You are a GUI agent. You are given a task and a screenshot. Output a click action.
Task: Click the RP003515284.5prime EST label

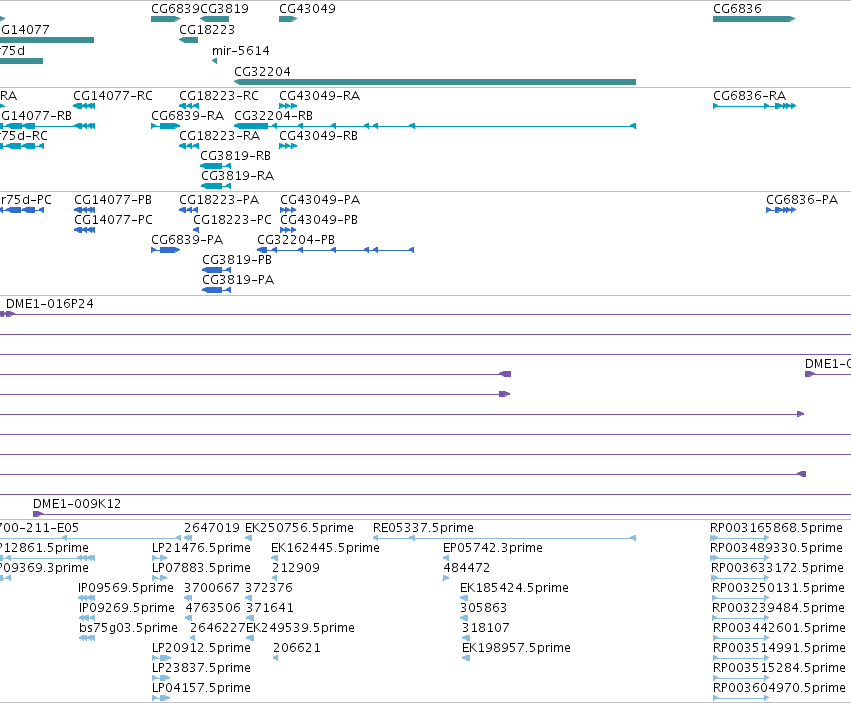pos(779,668)
